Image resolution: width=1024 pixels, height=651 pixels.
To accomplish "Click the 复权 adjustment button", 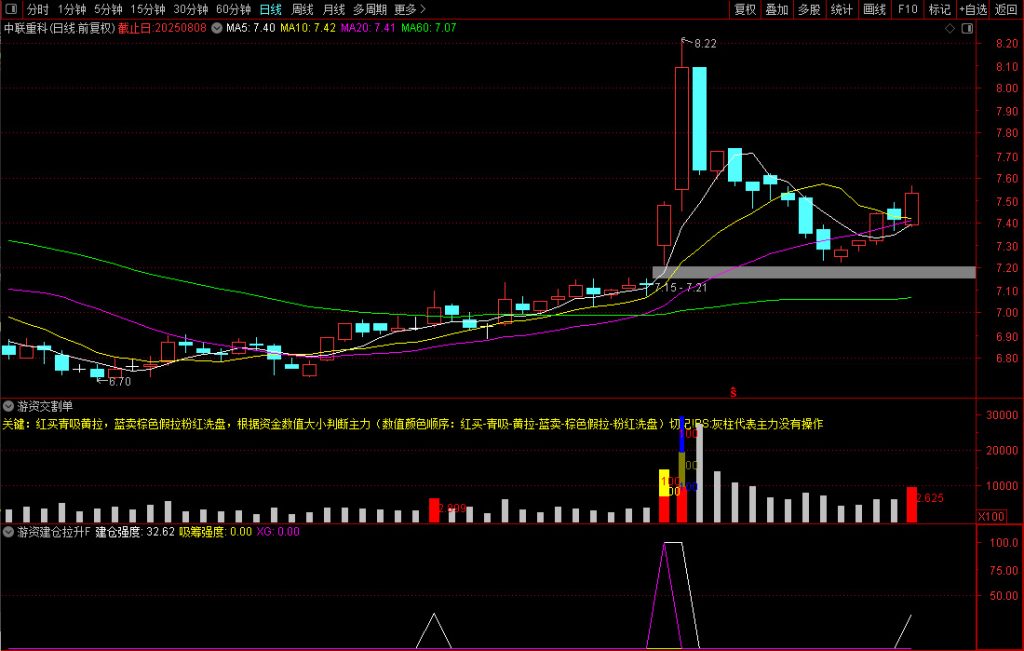I will (x=745, y=9).
